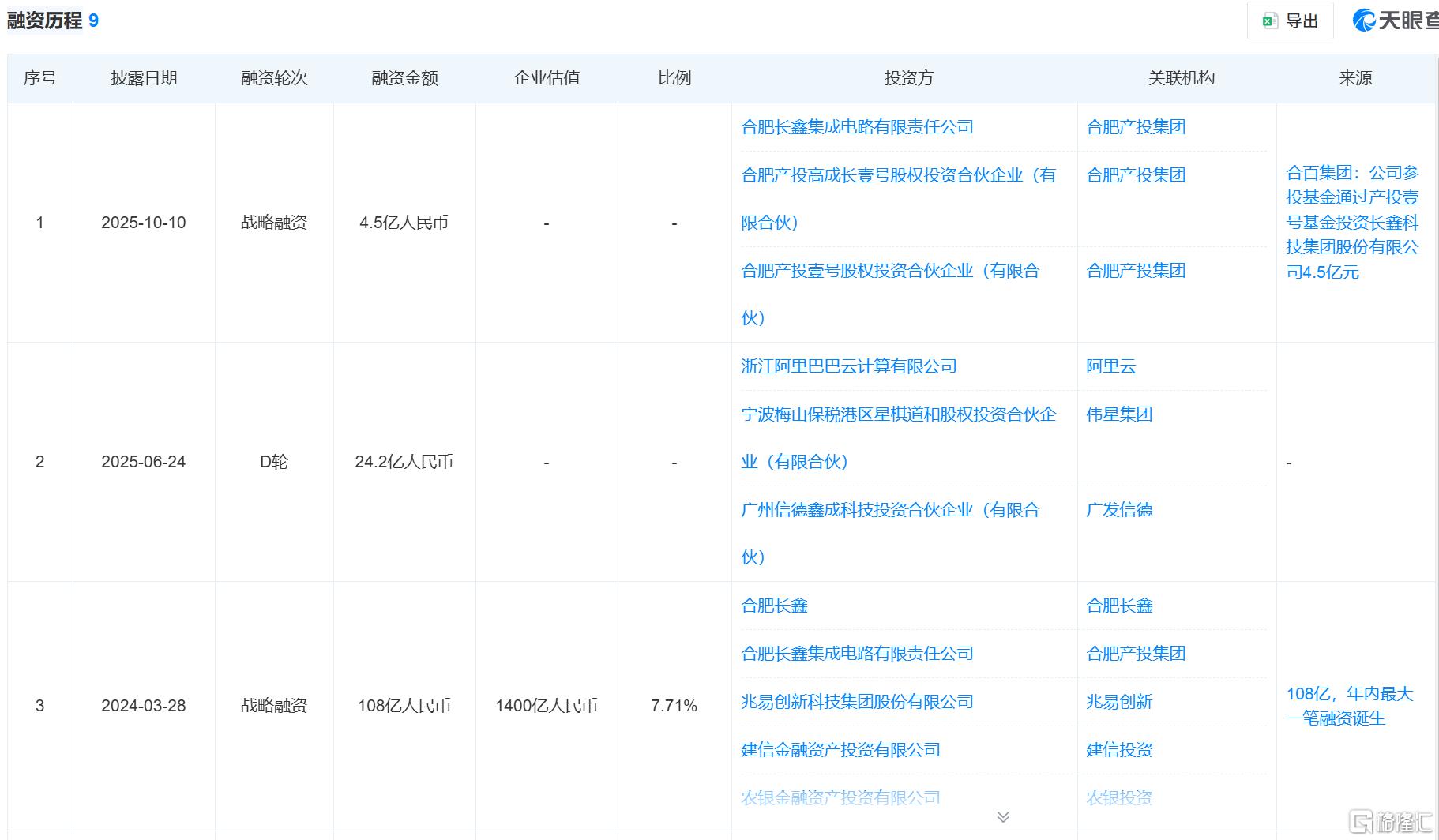Click the 伟星集团 related institution link
Screen dimensions: 1439x840
(1119, 414)
